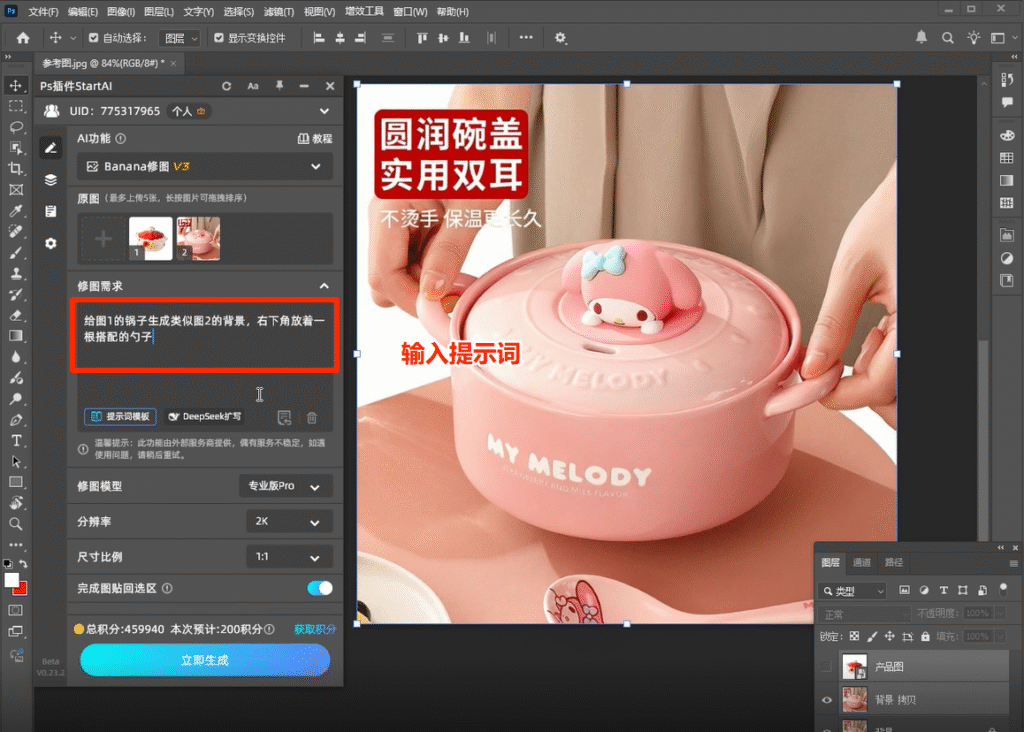This screenshot has height=732, width=1024.
Task: Clear prompt with trash icon
Action: tap(312, 418)
